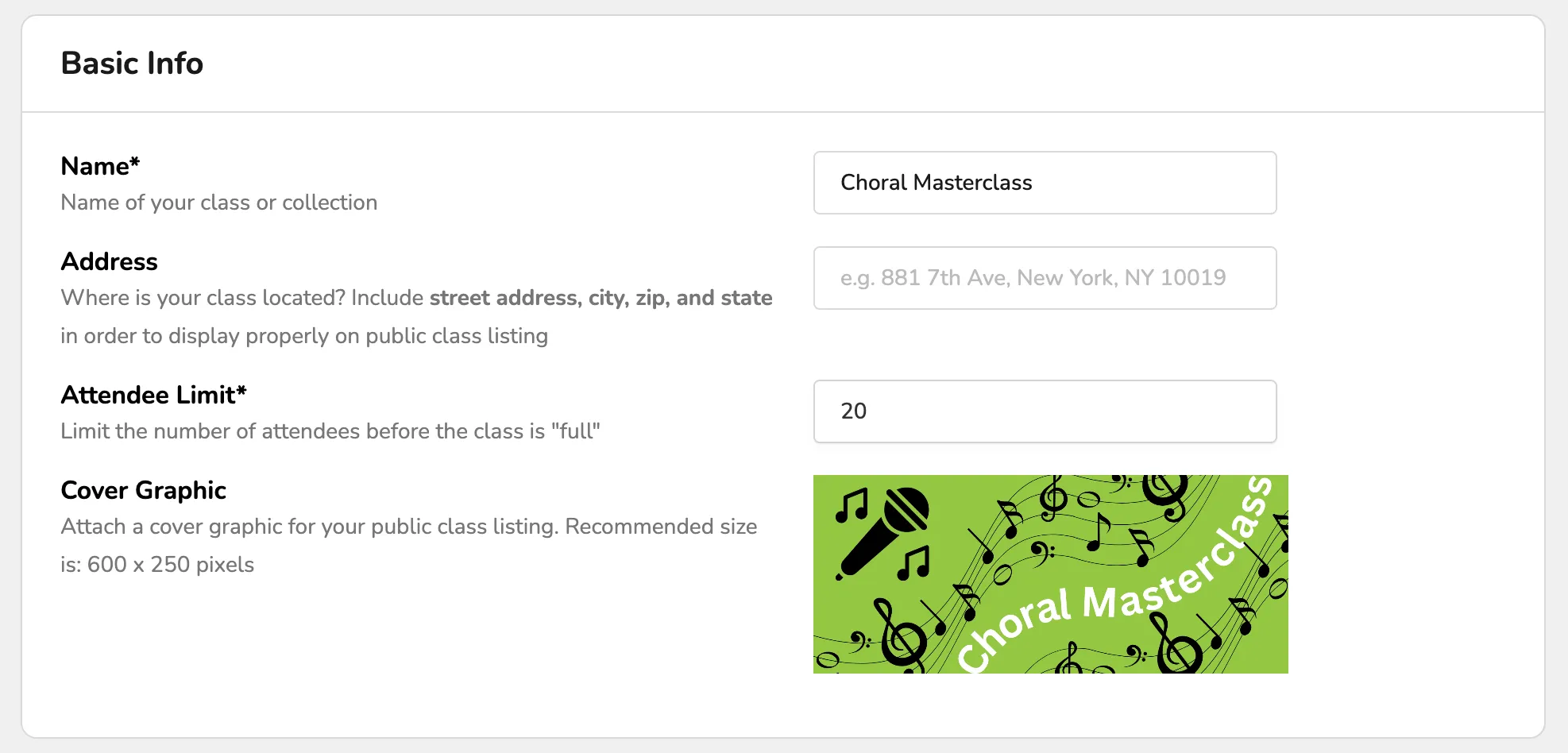Open the green cover graphic image

[1050, 574]
